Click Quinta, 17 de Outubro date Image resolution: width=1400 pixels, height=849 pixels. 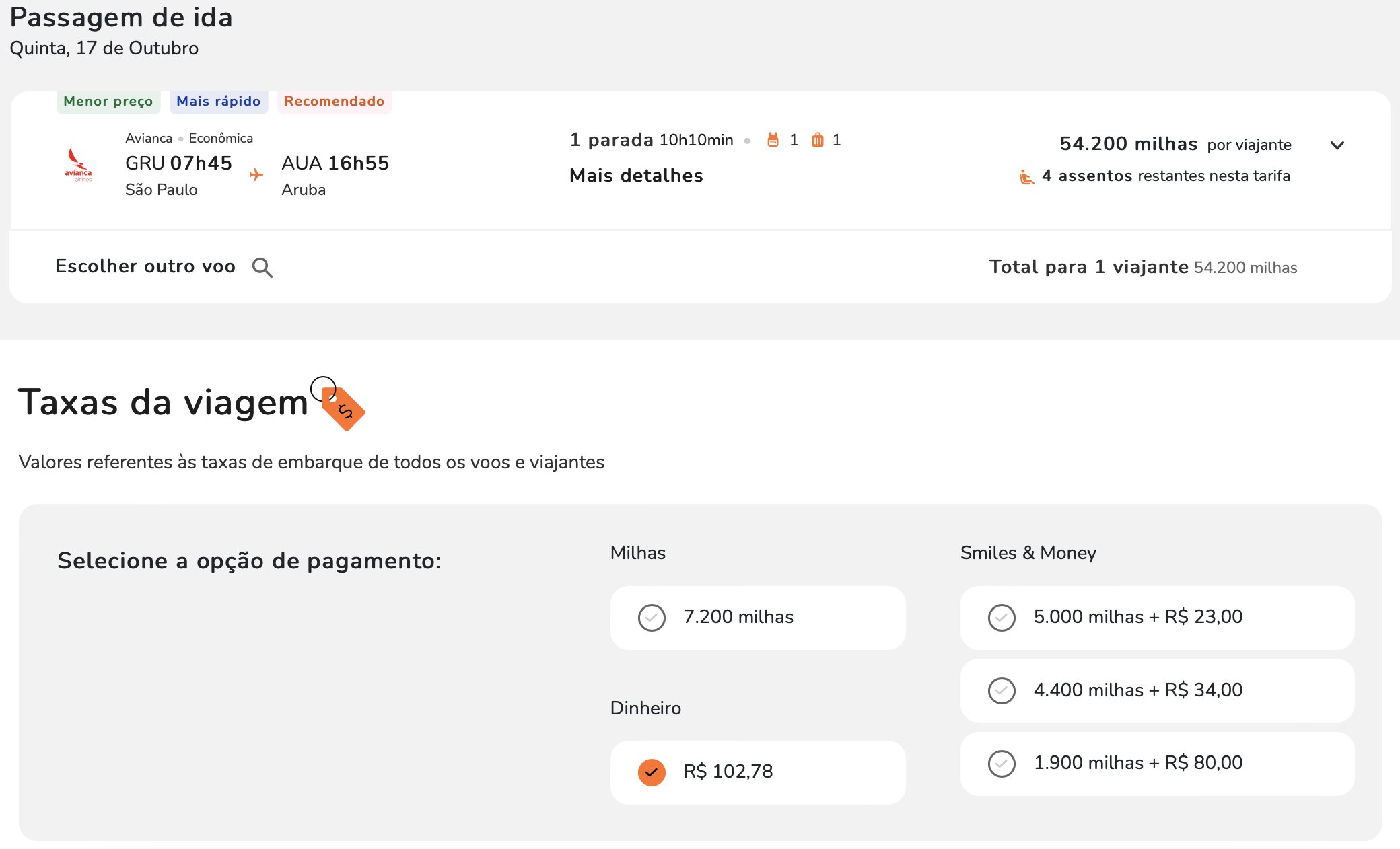coord(104,48)
